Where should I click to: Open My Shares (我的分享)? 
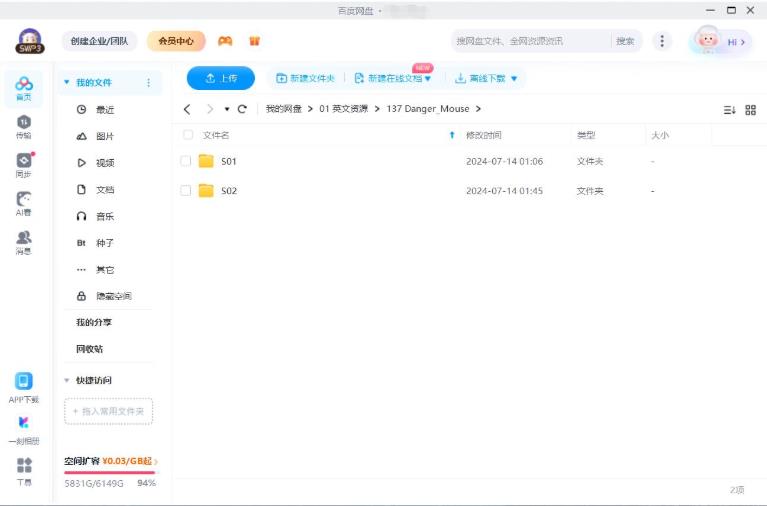[93, 322]
